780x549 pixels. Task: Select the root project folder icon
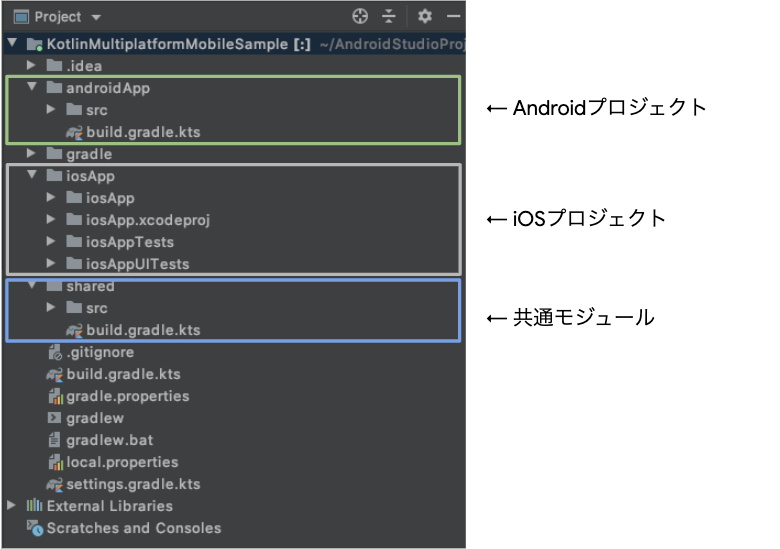pos(34,44)
